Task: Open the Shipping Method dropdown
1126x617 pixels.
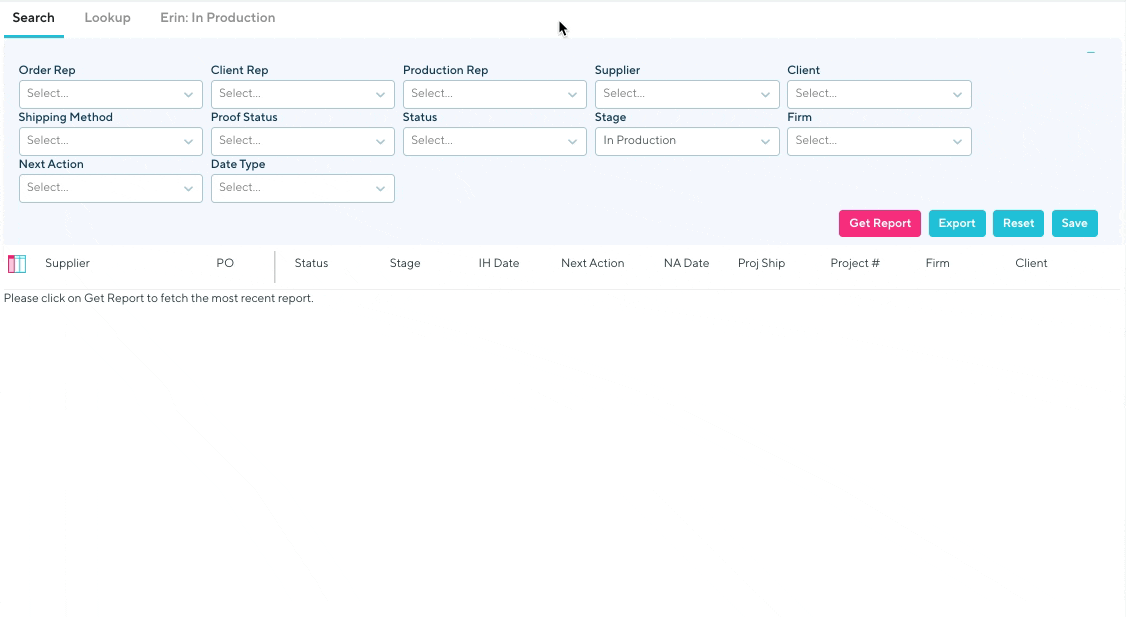Action: coord(110,141)
